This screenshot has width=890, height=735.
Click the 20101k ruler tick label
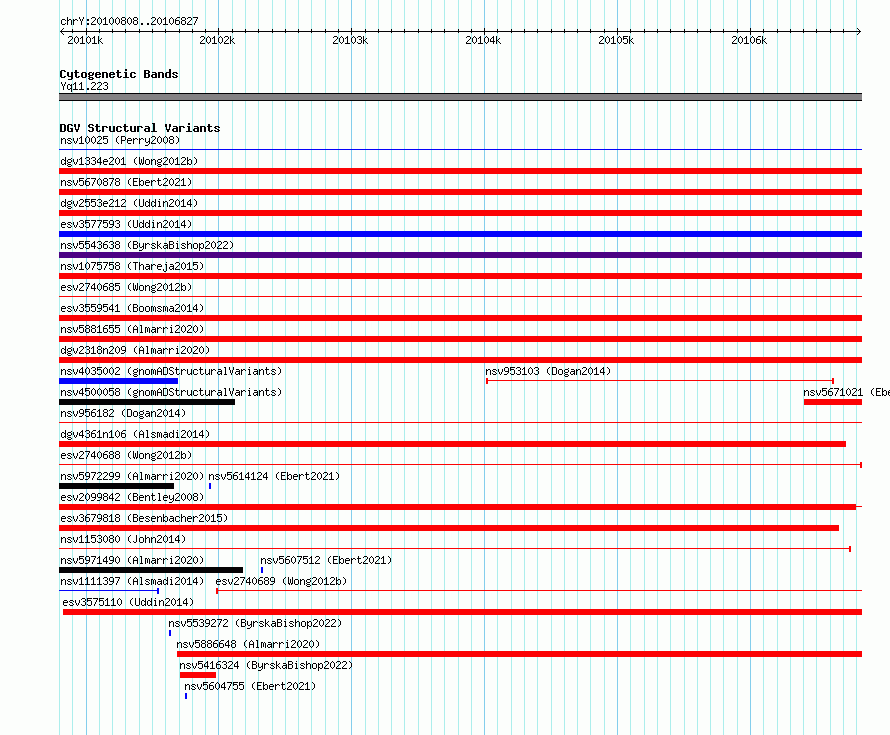[85, 40]
